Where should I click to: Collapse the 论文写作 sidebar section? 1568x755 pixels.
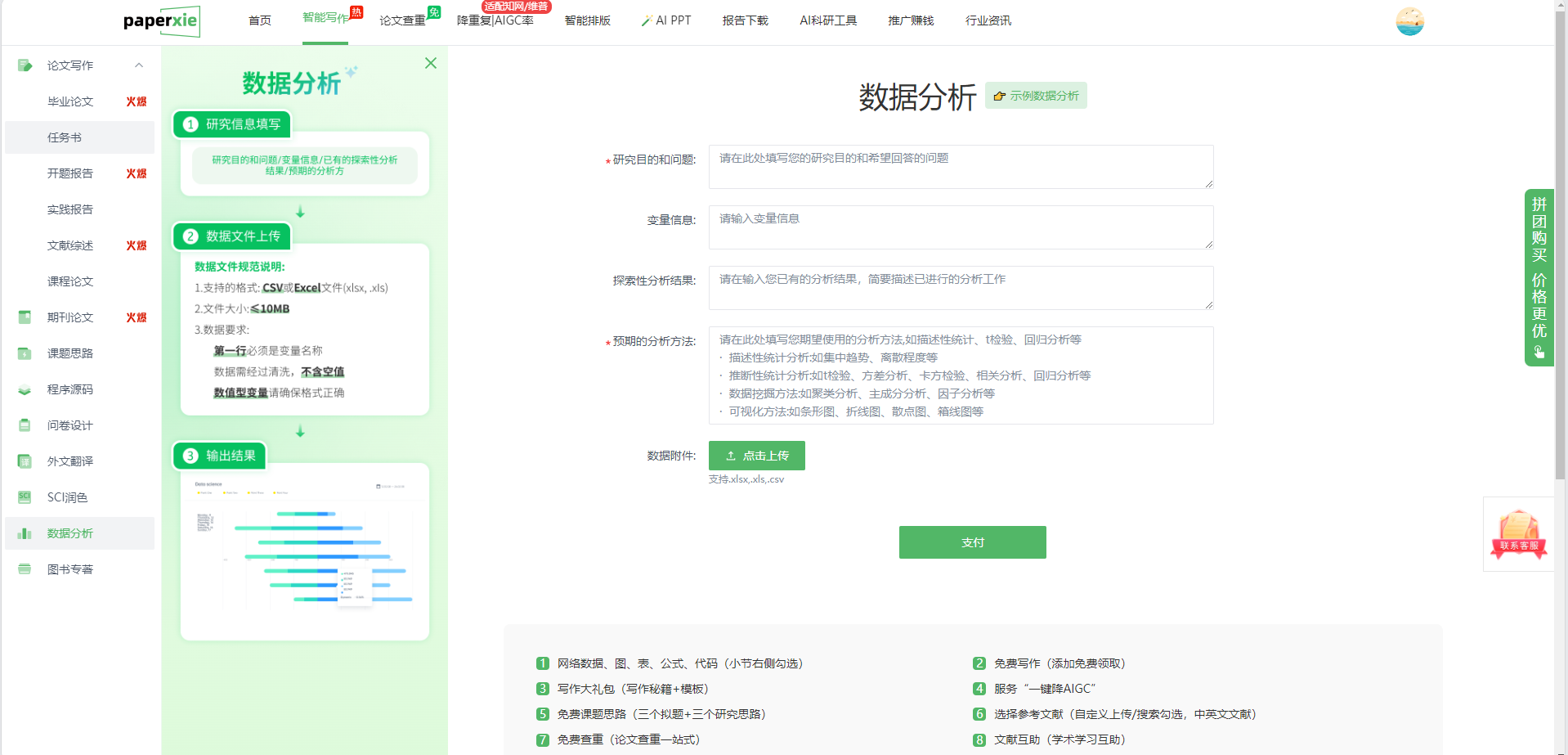click(x=139, y=65)
